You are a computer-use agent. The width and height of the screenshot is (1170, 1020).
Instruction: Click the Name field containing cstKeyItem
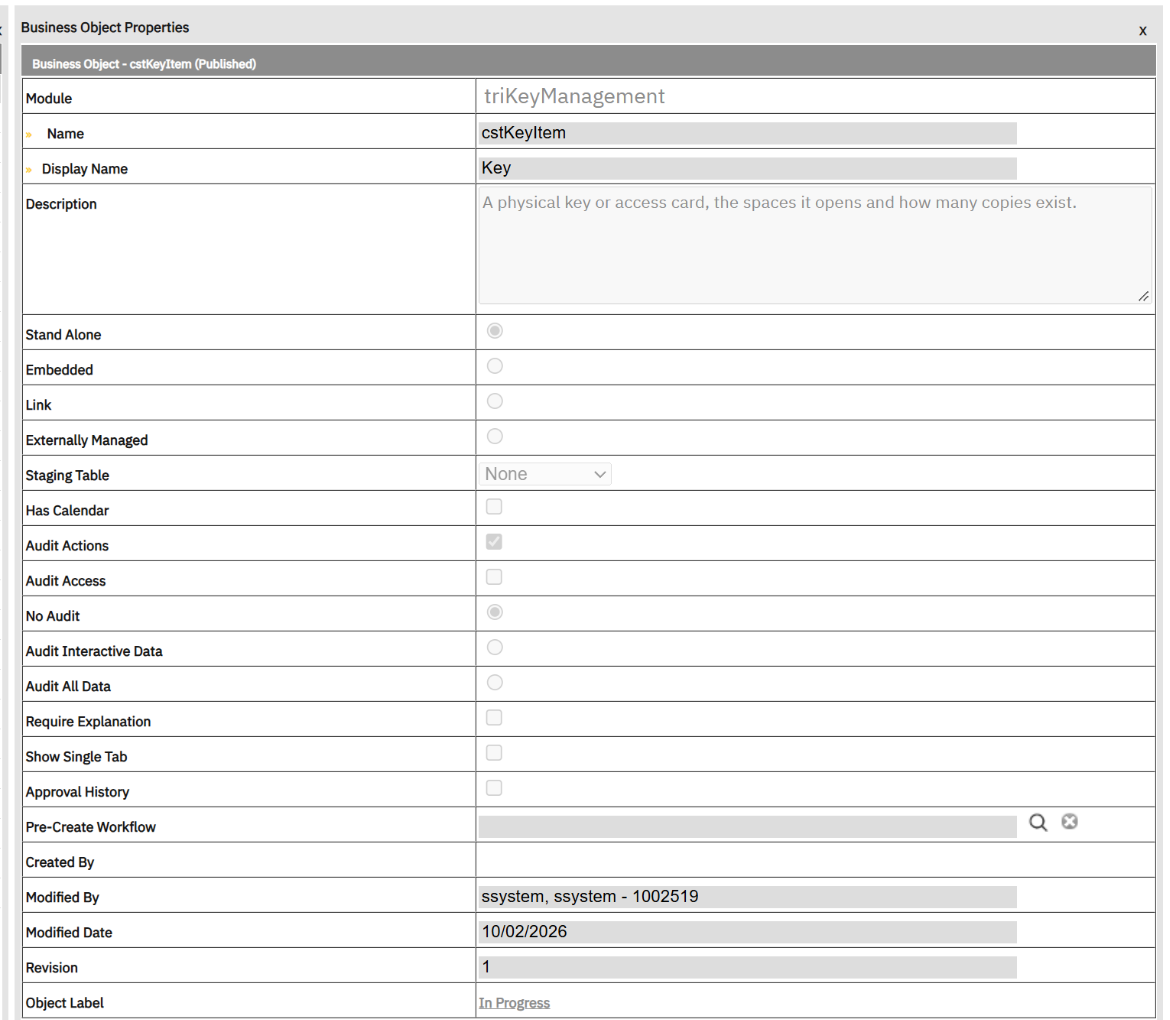(748, 133)
